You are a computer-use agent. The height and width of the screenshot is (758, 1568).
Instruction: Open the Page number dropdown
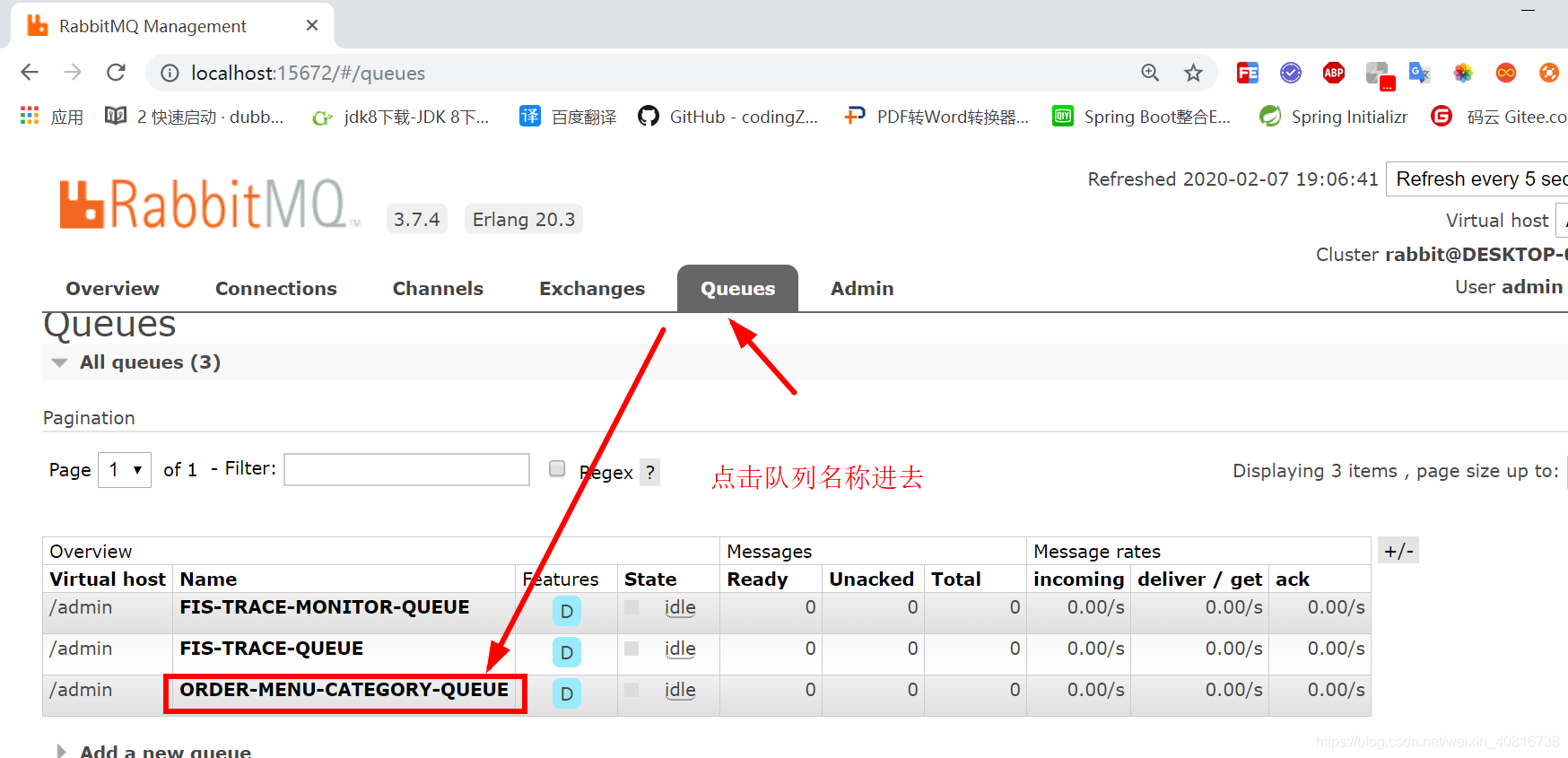click(x=124, y=469)
